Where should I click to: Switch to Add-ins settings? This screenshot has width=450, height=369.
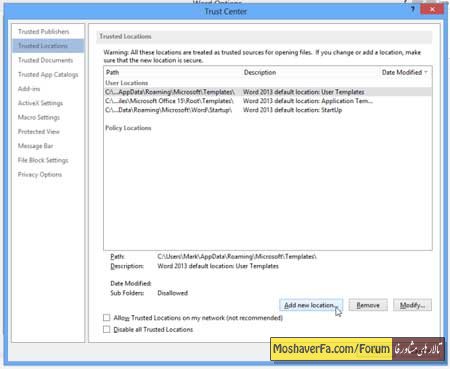coord(29,89)
